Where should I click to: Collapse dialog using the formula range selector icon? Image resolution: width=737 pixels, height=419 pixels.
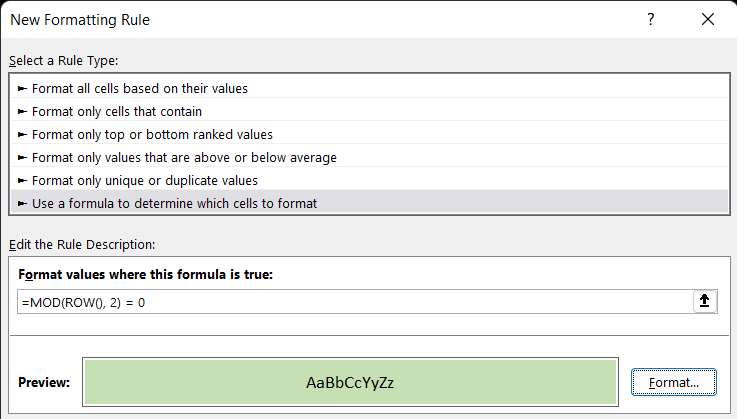(704, 301)
